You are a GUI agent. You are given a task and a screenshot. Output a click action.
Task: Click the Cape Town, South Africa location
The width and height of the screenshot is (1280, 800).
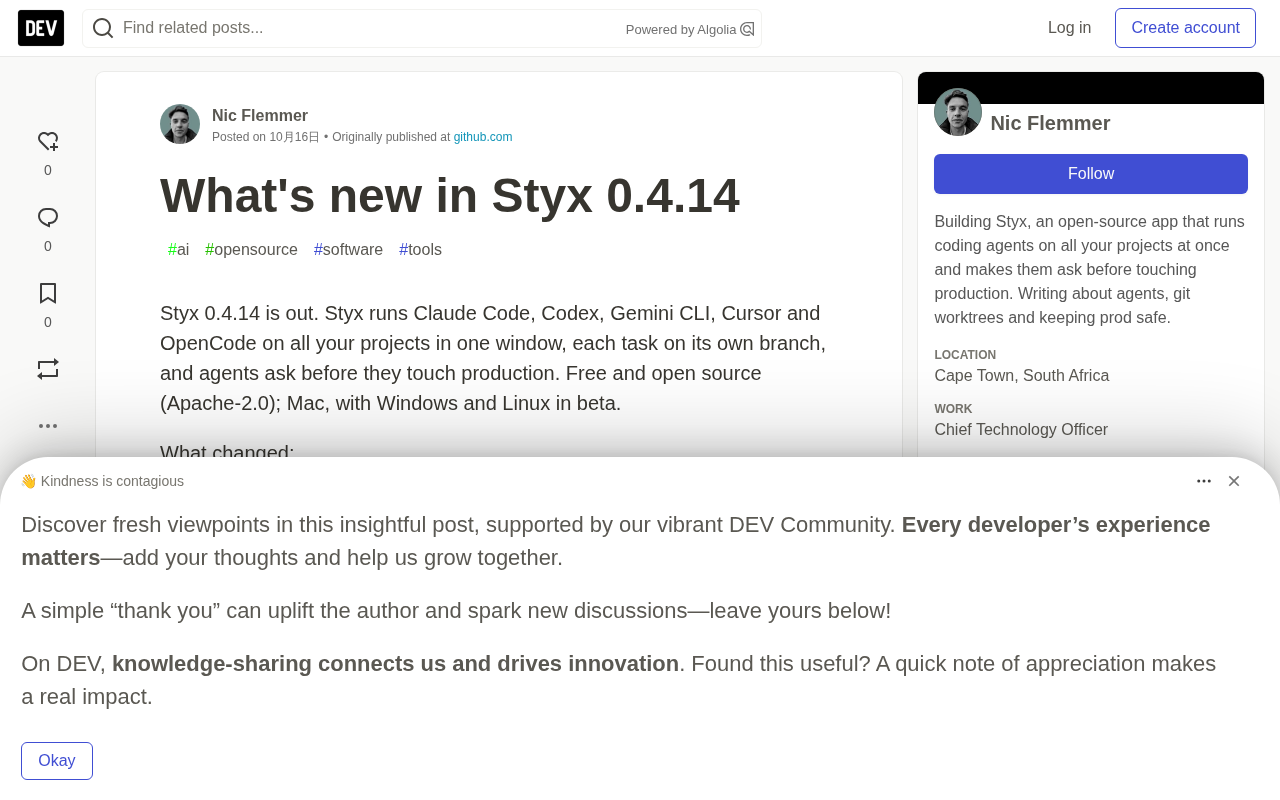1022,376
